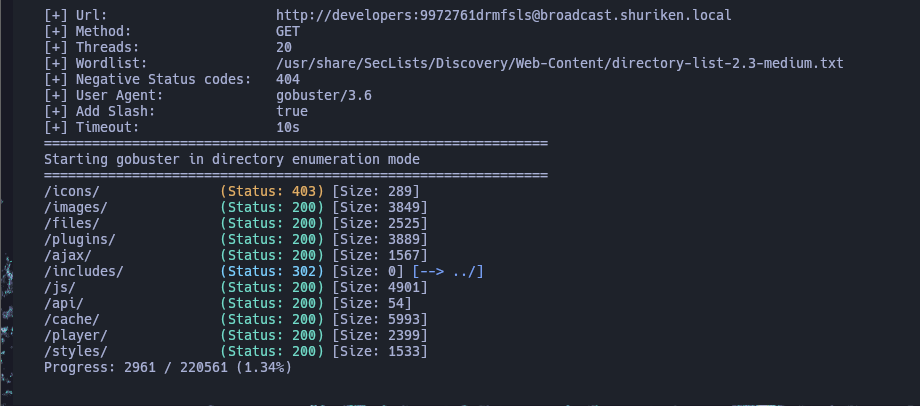Viewport: 920px width, 406px height.
Task: Select the /player/ path line
Action: [x=76, y=336]
